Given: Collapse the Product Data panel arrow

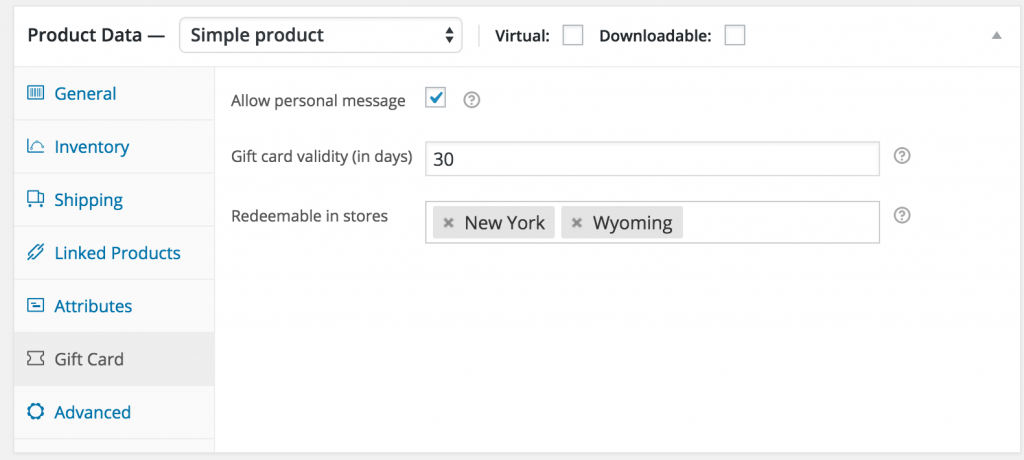Looking at the screenshot, I should [x=996, y=36].
